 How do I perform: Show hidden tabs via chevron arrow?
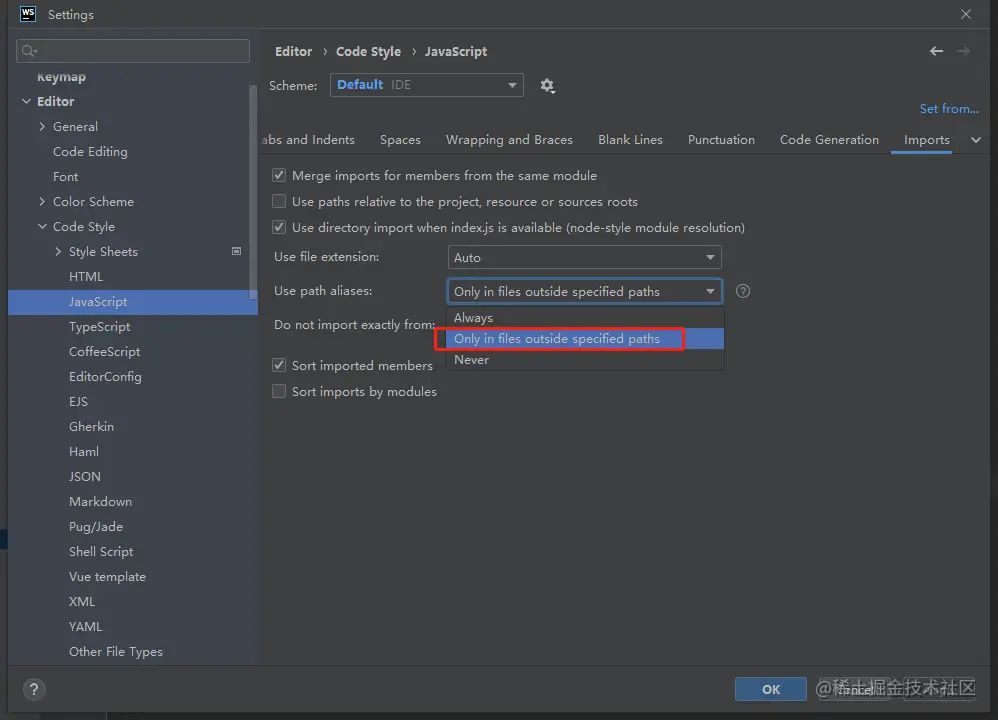pos(976,140)
